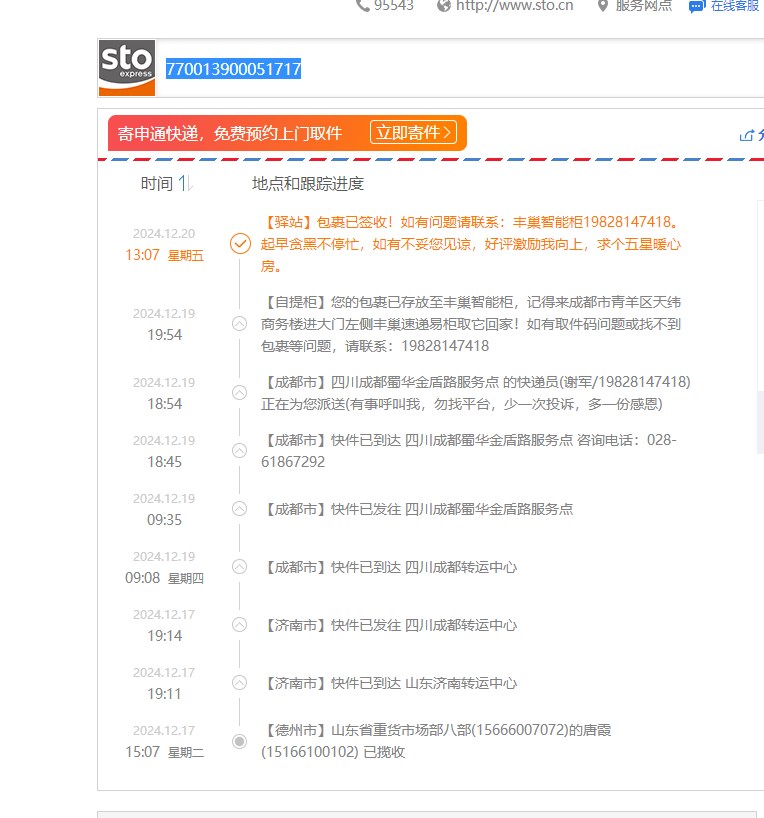Open the 寄申通快递 free pickup banner
The image size is (764, 818).
click(287, 133)
